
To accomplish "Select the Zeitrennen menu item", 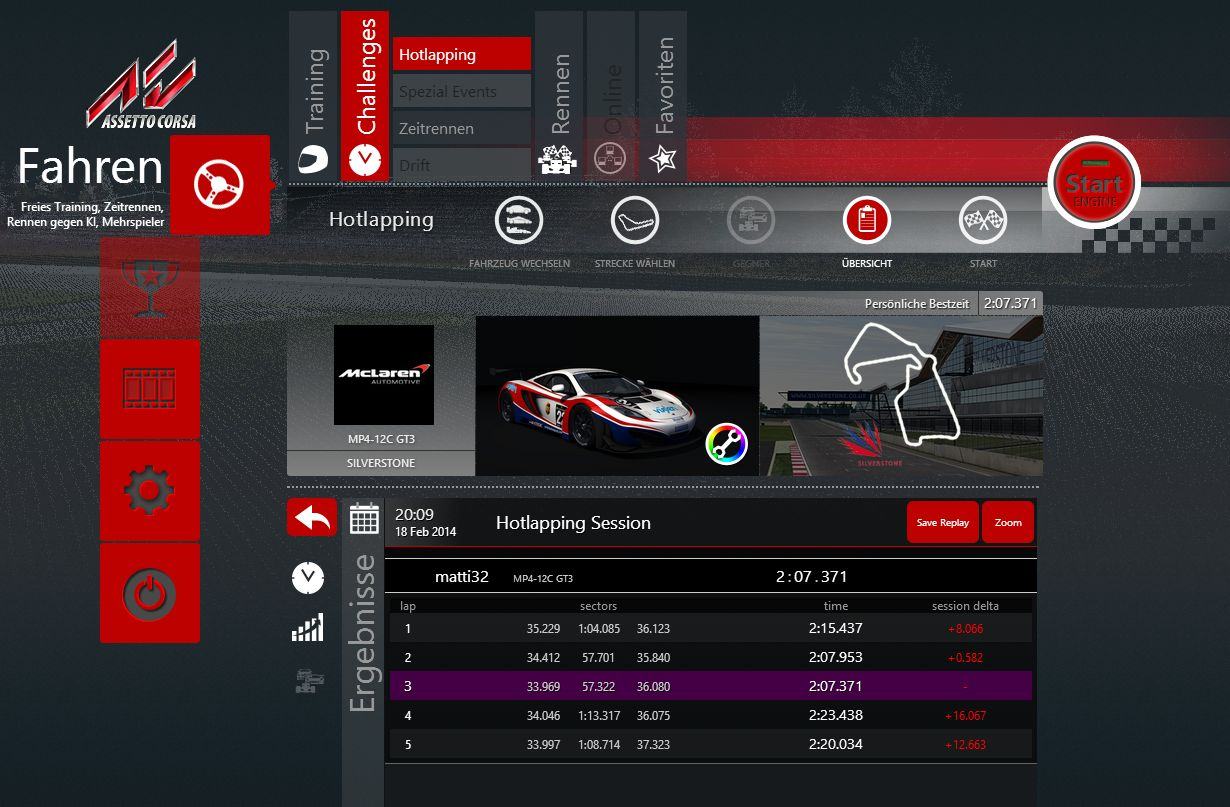I will [x=462, y=128].
